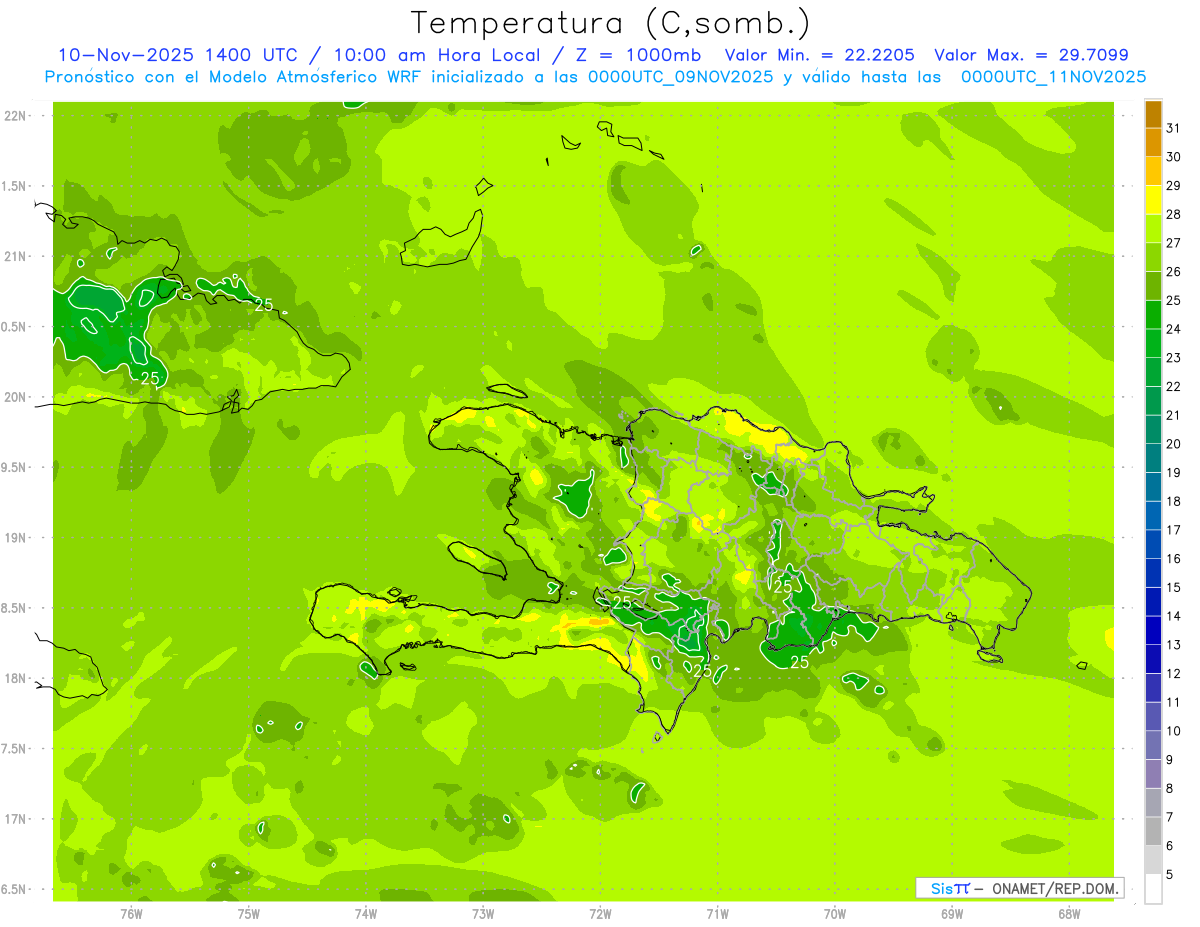Click the "18N" latitude axis label
Image resolution: width=1200 pixels, height=927 pixels.
[x=14, y=678]
